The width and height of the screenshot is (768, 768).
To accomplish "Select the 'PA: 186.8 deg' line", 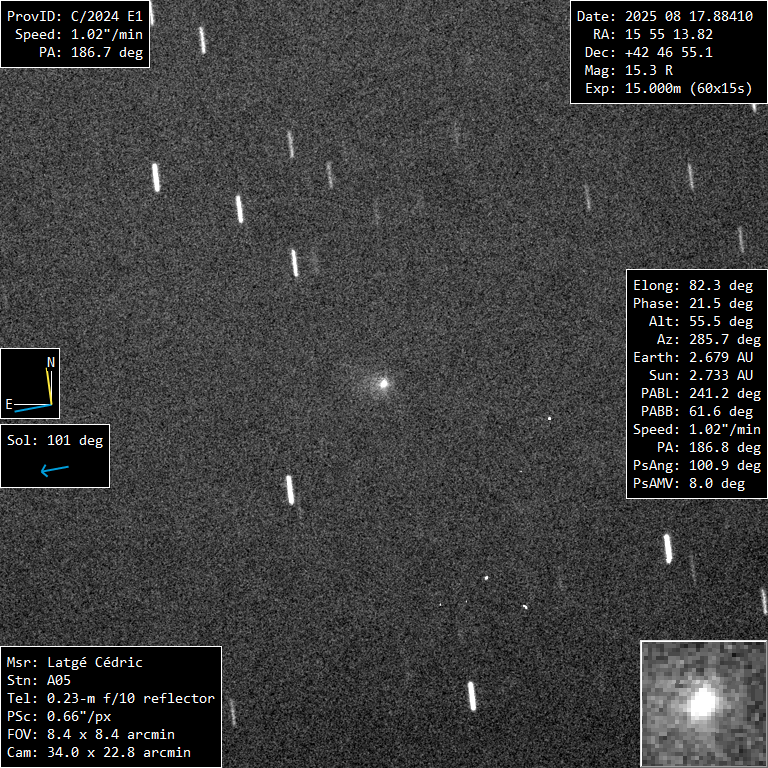I will pyautogui.click(x=709, y=448).
